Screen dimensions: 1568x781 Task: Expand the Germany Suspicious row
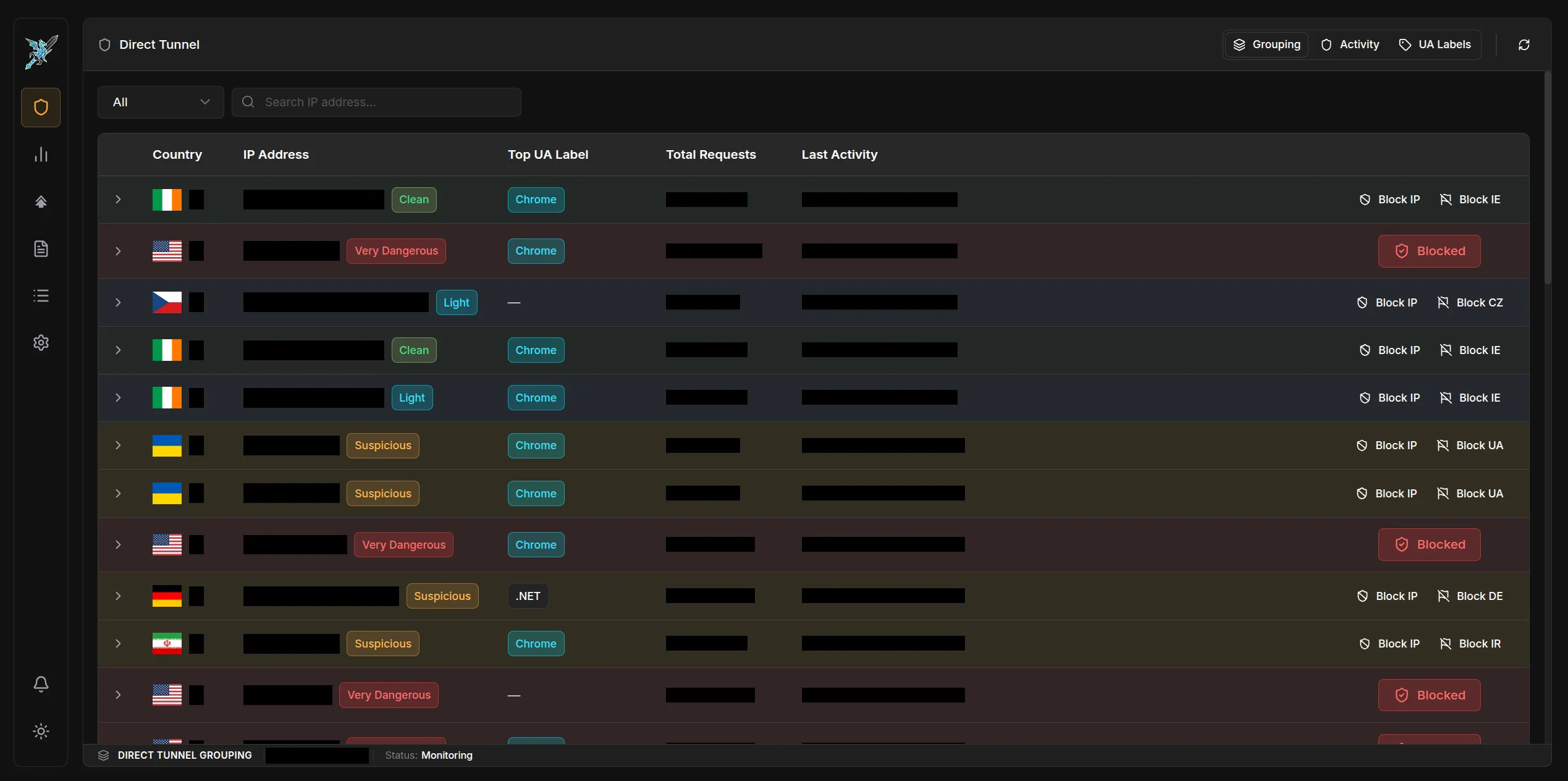[x=118, y=596]
